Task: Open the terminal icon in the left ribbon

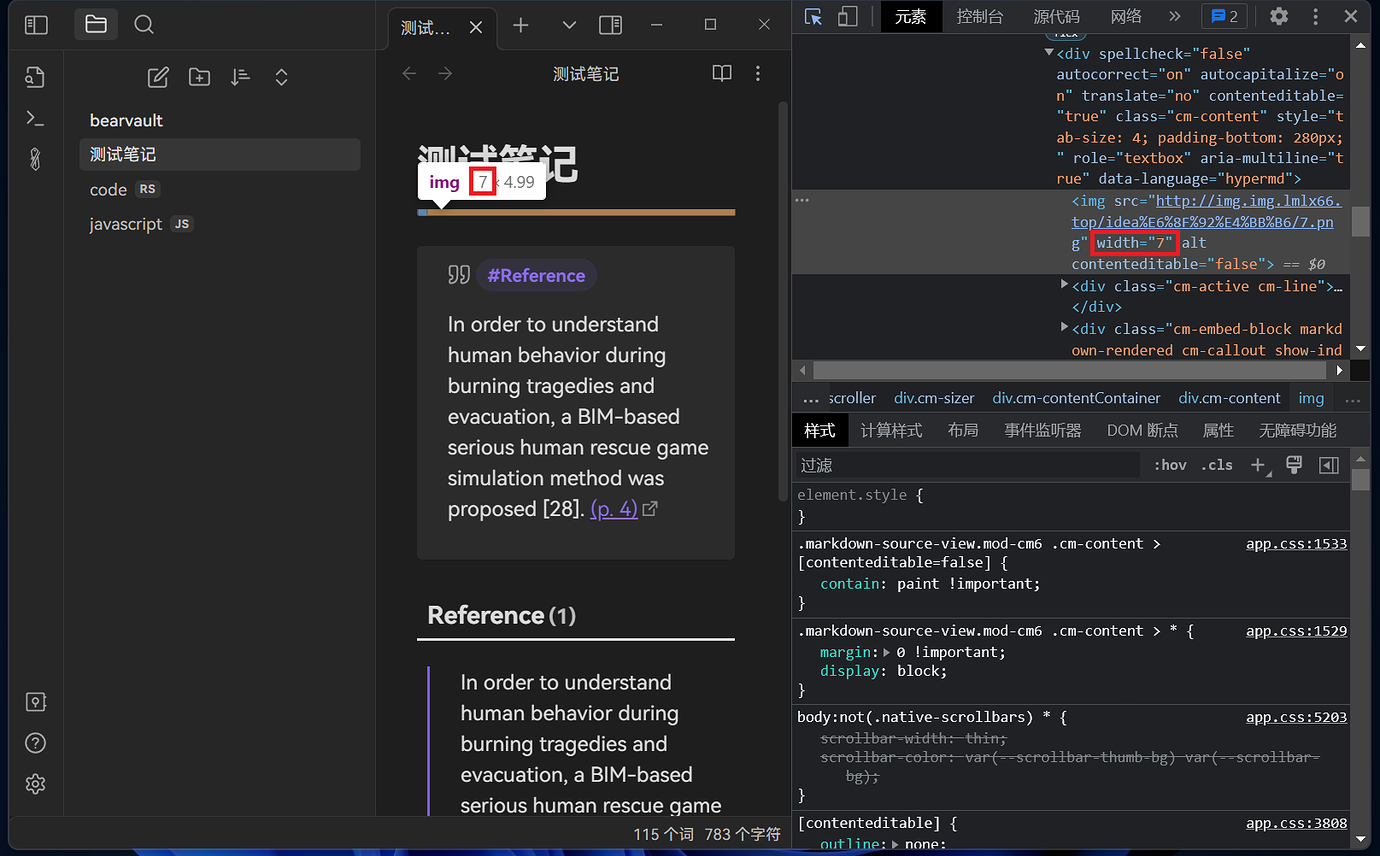Action: [35, 118]
